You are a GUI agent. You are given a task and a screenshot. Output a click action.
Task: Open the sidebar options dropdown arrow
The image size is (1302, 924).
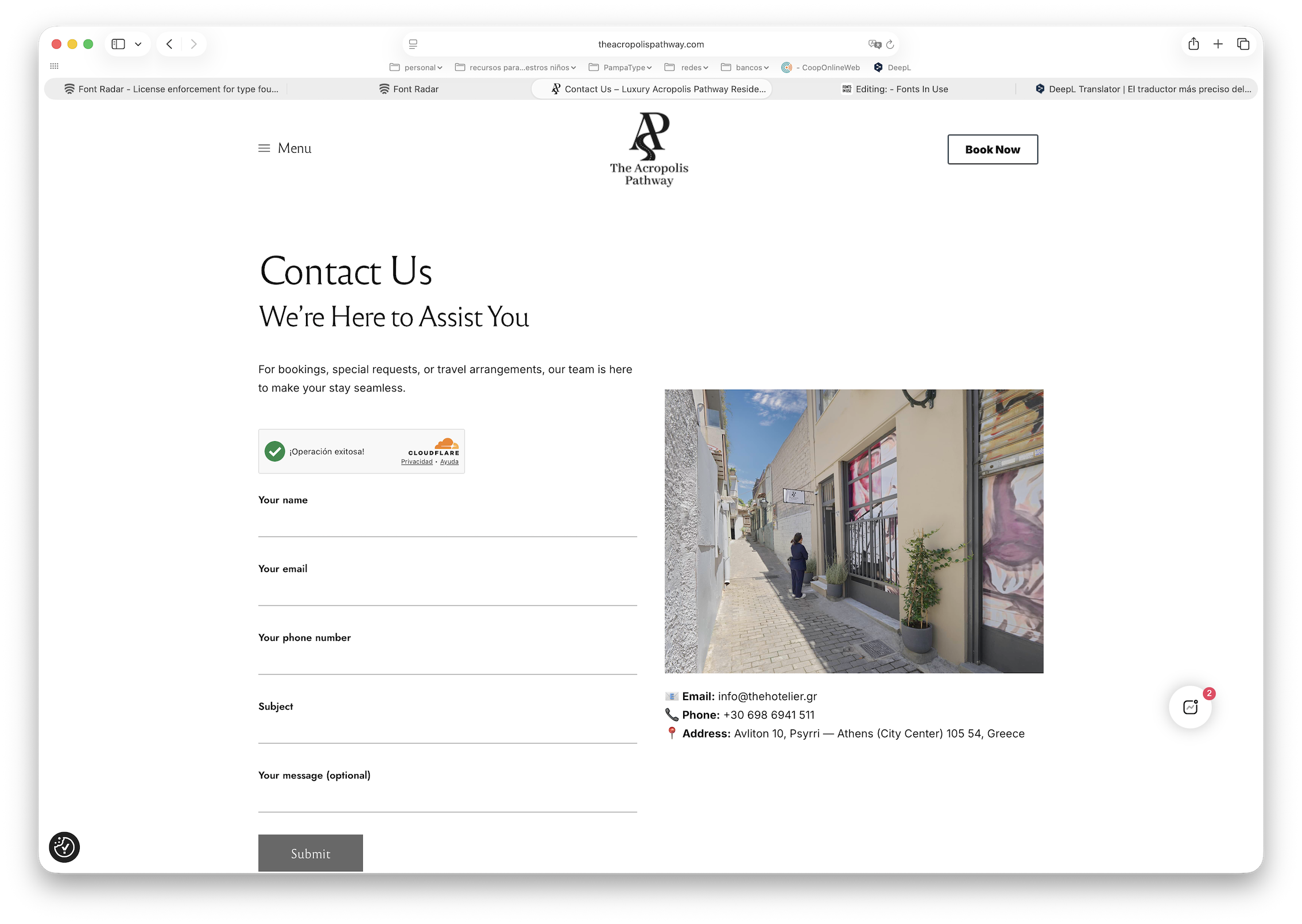tap(138, 44)
